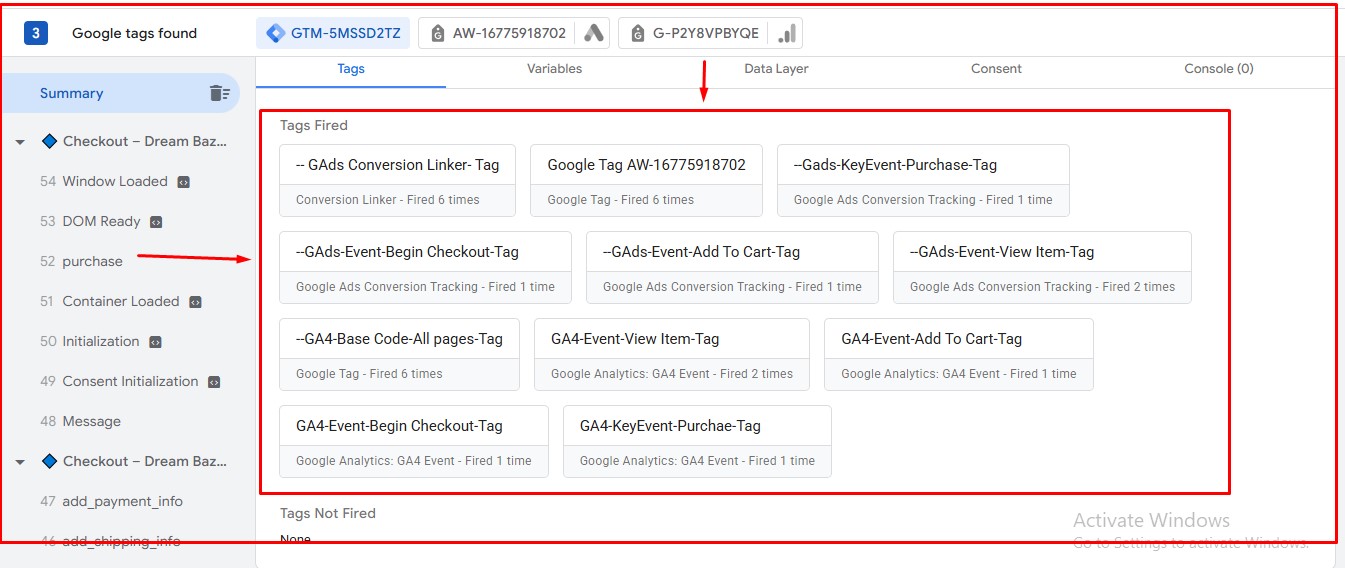
Task: Click code icon beside Window Loaded
Action: pyautogui.click(x=183, y=182)
